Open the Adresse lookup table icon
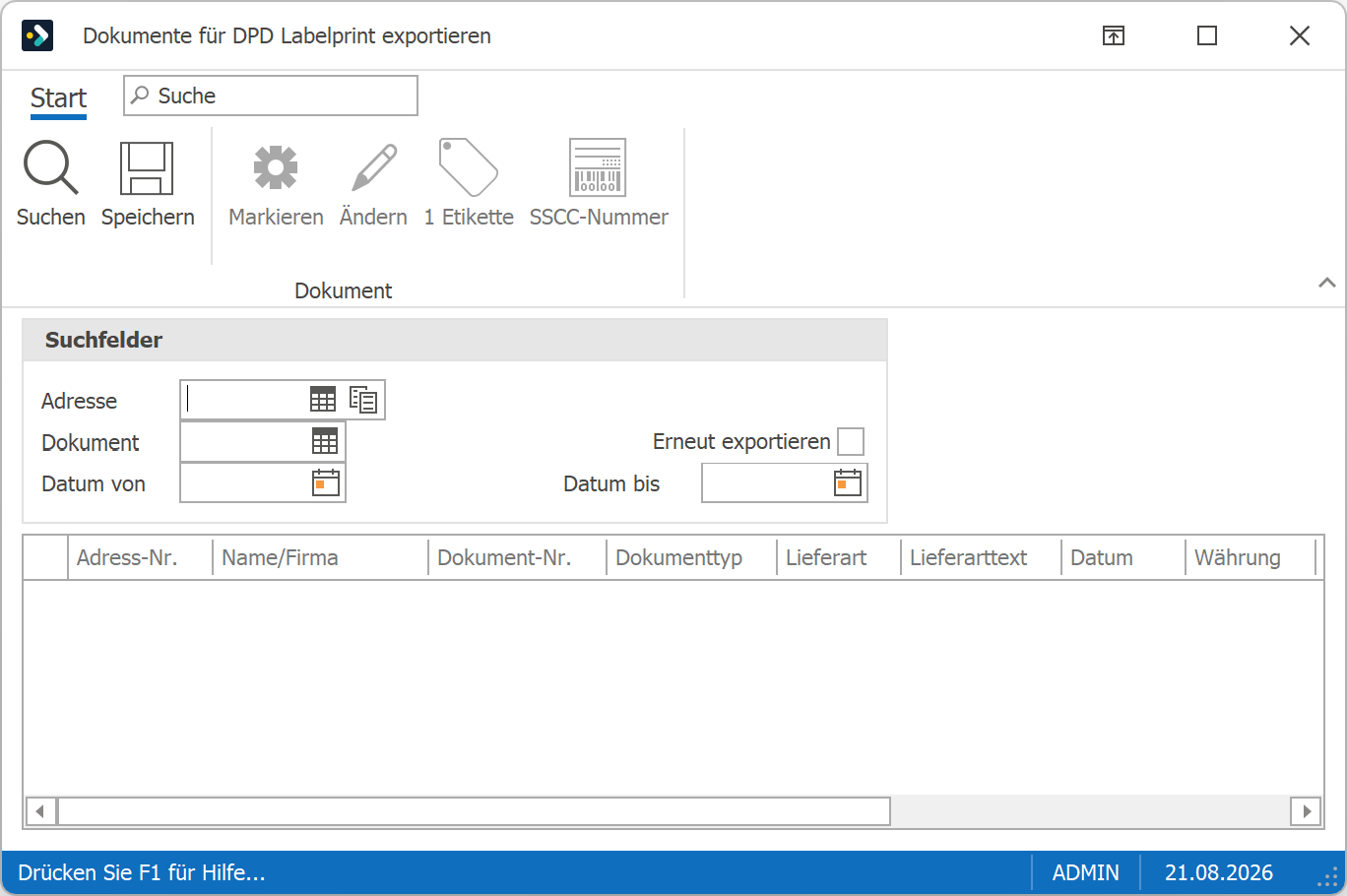 323,399
